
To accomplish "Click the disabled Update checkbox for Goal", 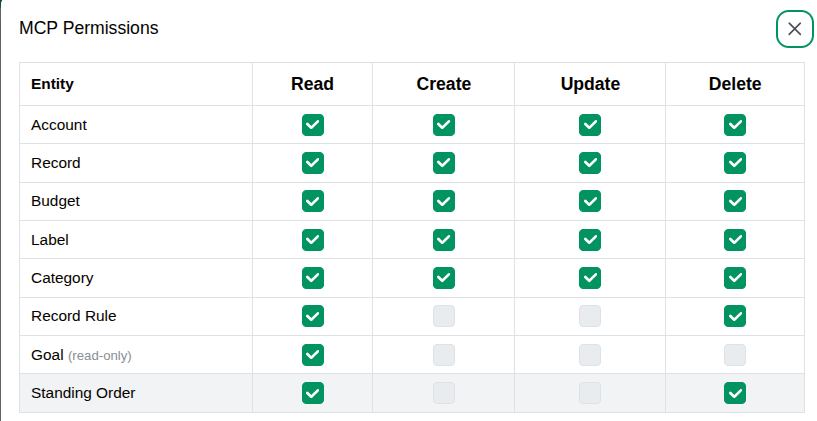I will point(590,355).
